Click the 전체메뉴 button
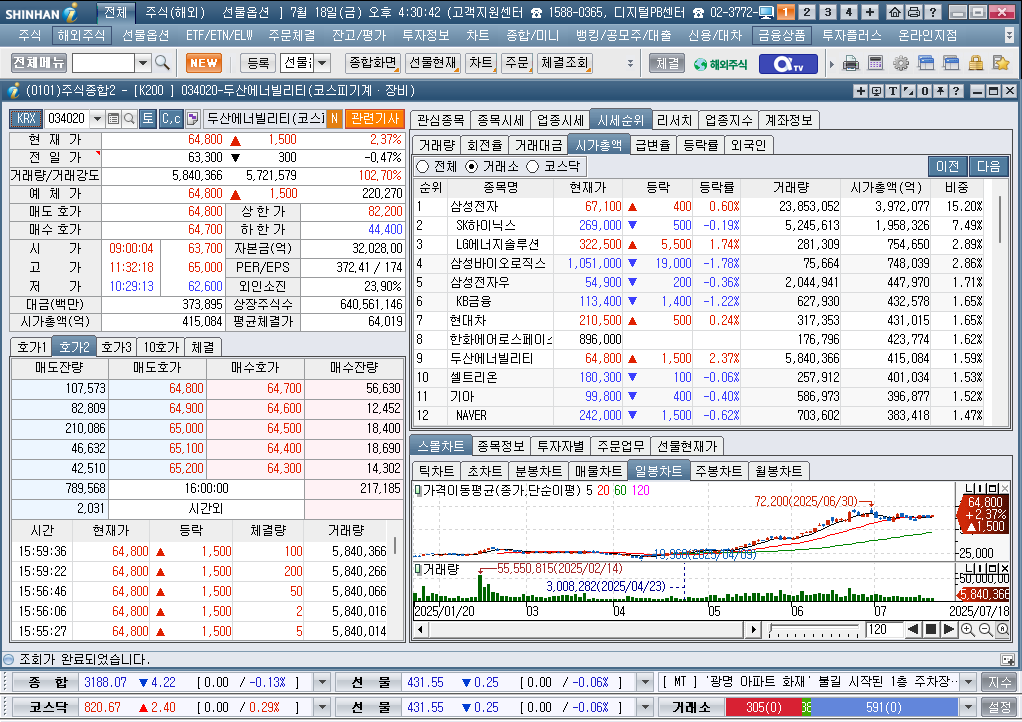The height and width of the screenshot is (722, 1022). tap(39, 63)
